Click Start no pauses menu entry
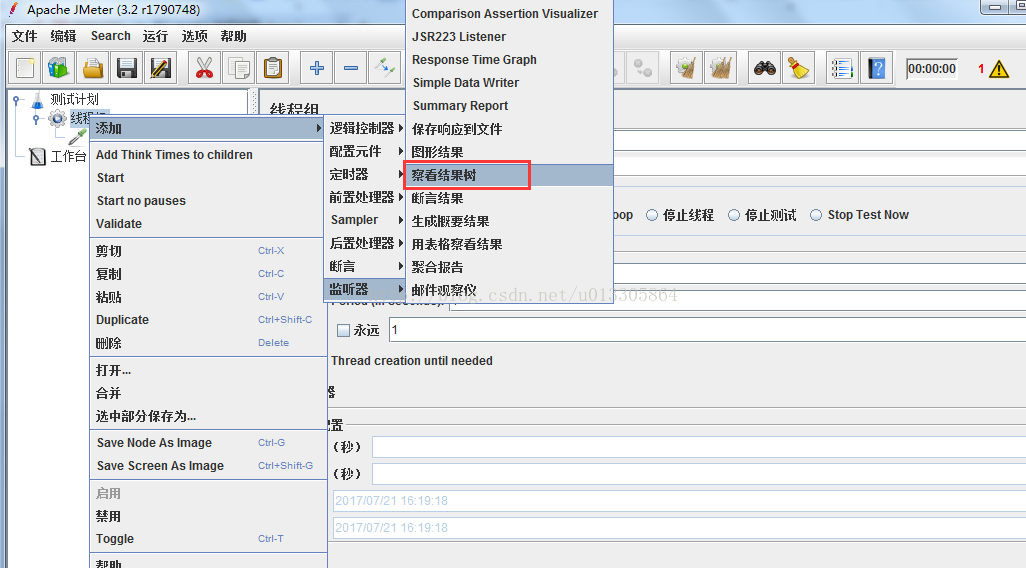Viewport: 1026px width, 568px height. tap(207, 200)
